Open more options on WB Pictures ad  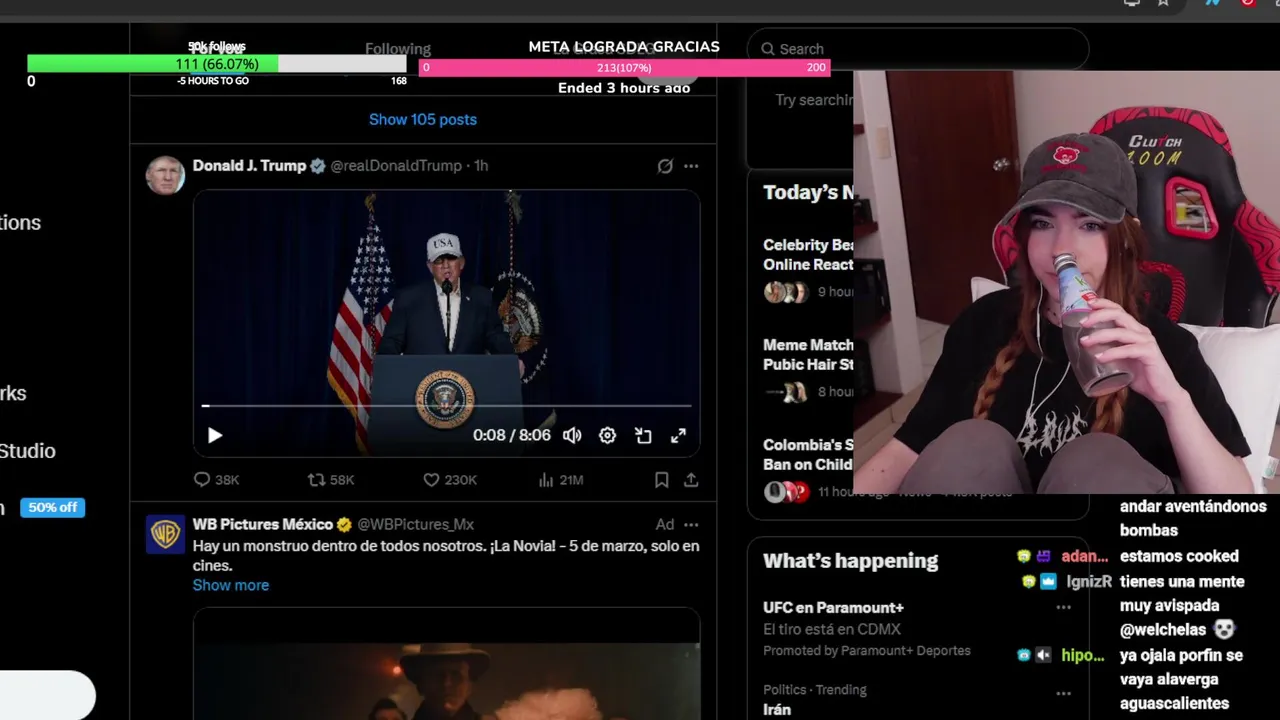click(x=691, y=524)
